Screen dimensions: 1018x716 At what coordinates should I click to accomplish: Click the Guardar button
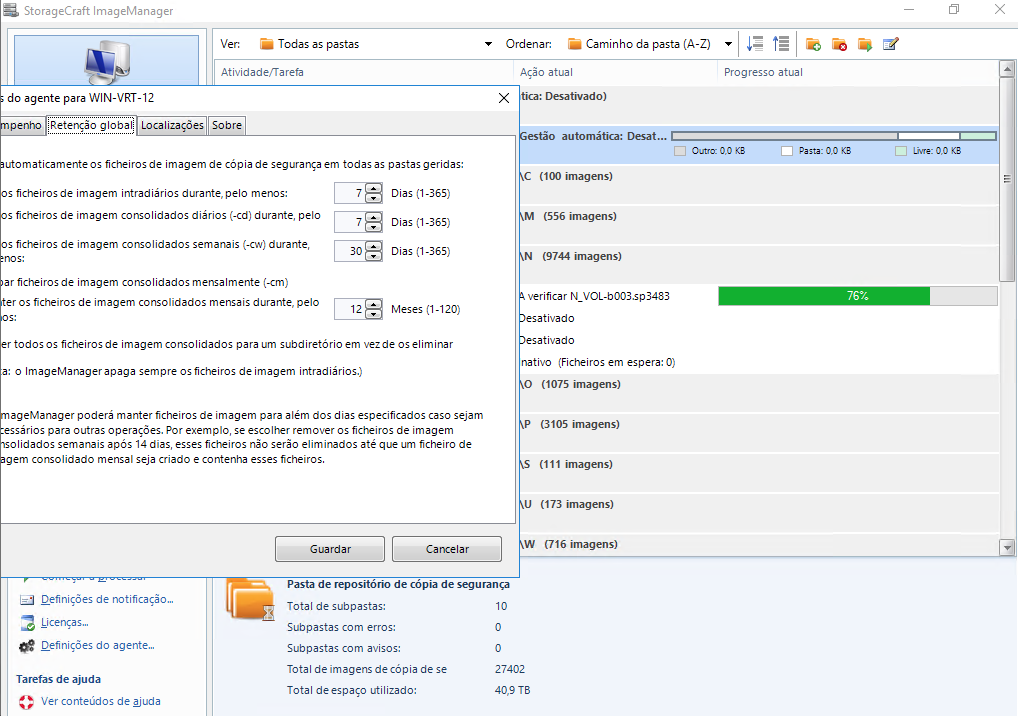pos(330,549)
